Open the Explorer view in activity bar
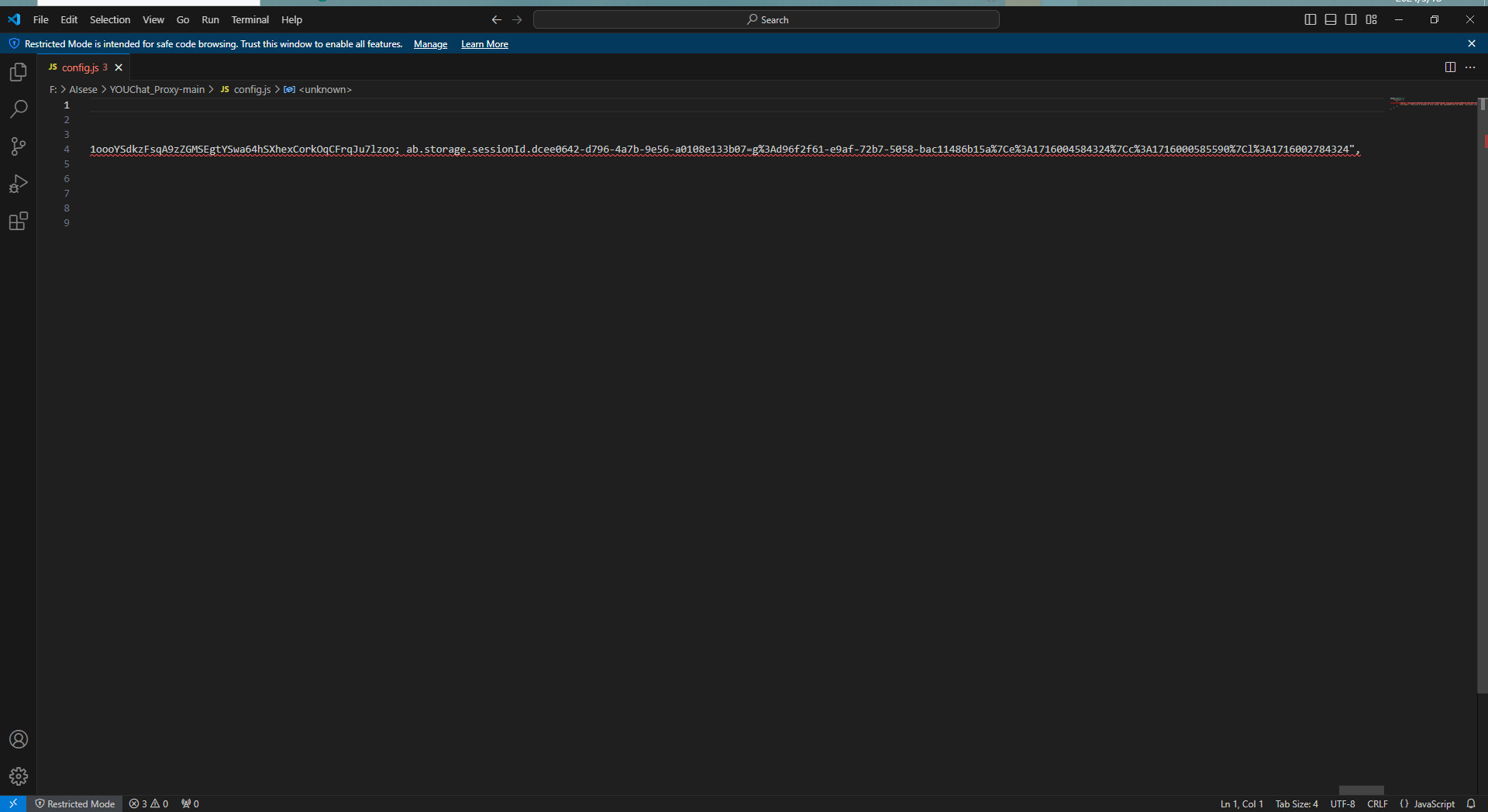The width and height of the screenshot is (1488, 812). (18, 72)
